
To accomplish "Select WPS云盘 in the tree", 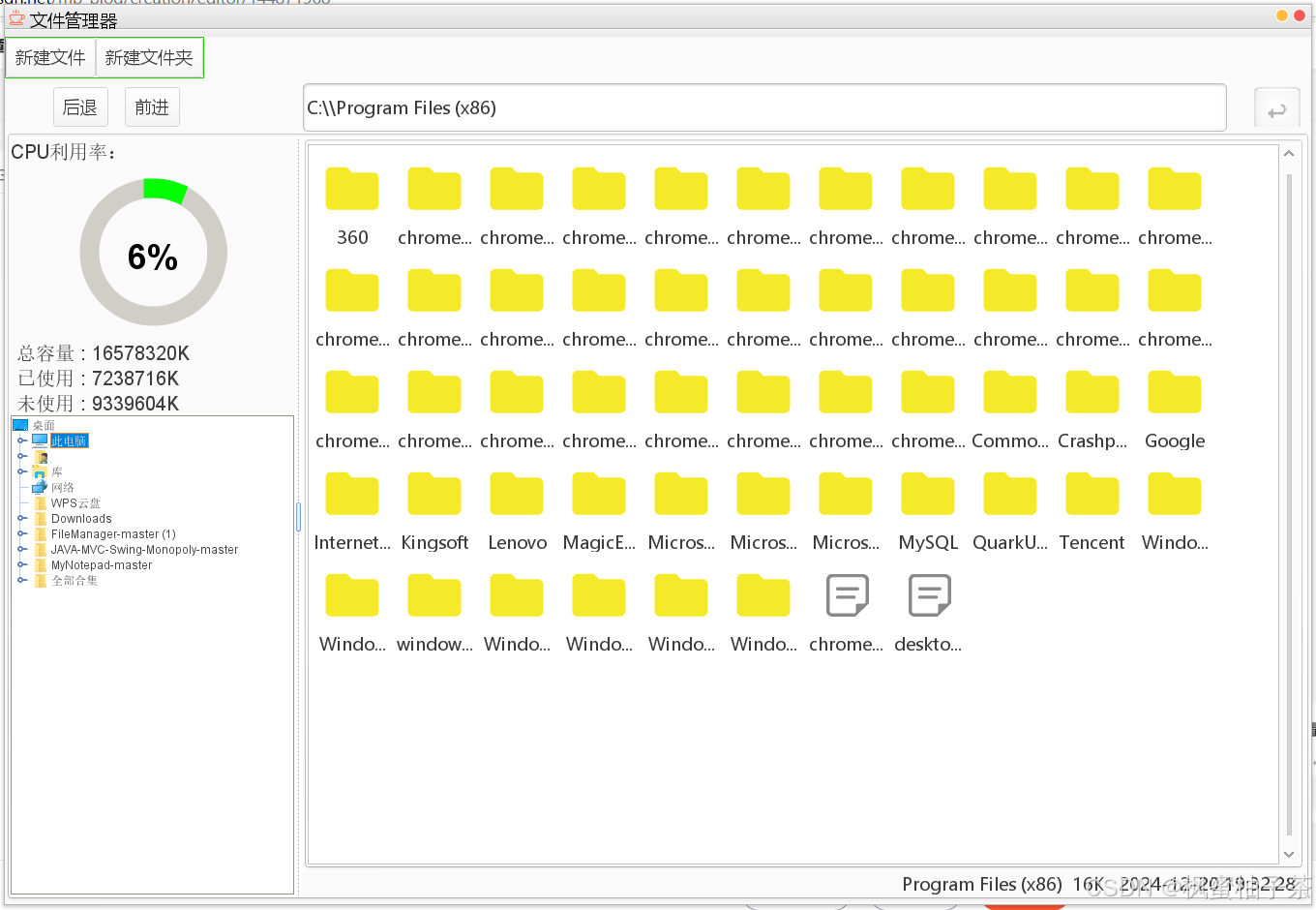I will point(75,502).
